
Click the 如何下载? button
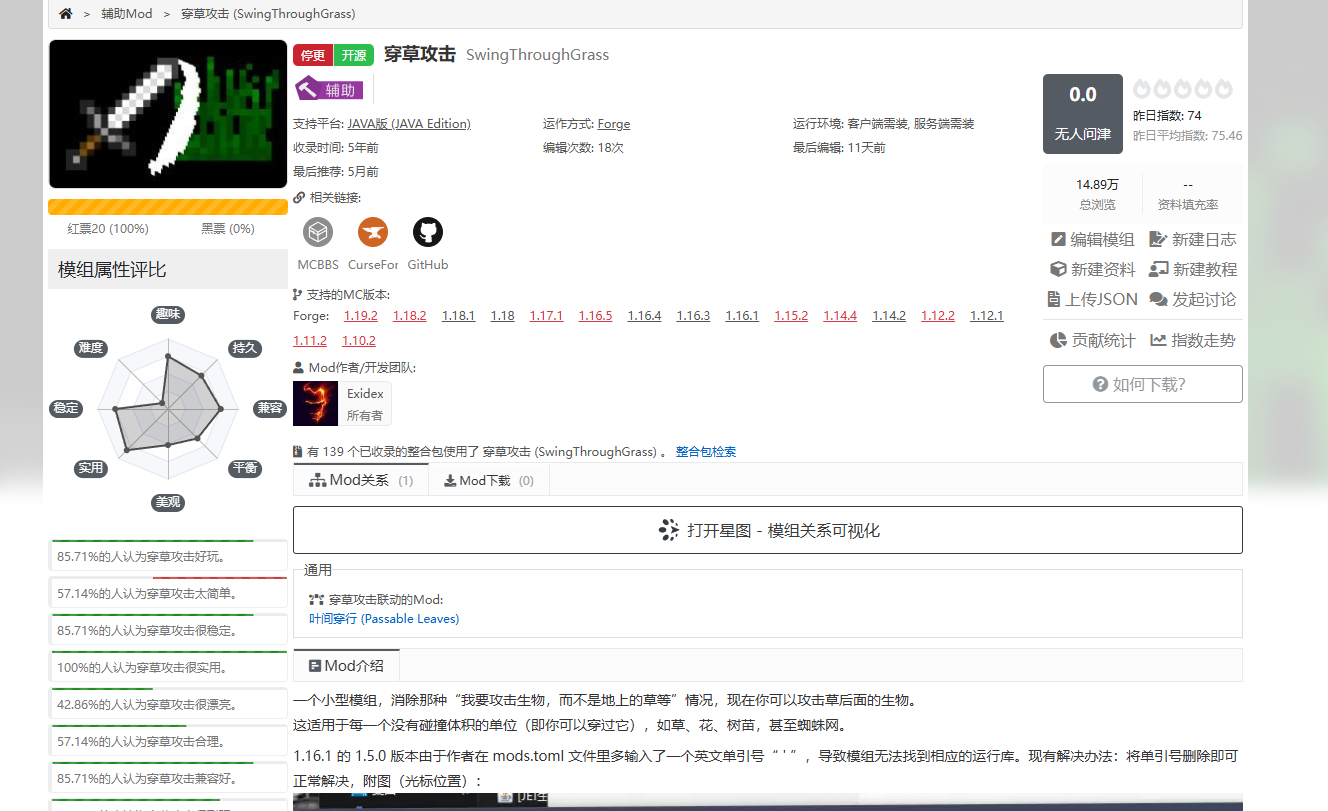pyautogui.click(x=1143, y=384)
